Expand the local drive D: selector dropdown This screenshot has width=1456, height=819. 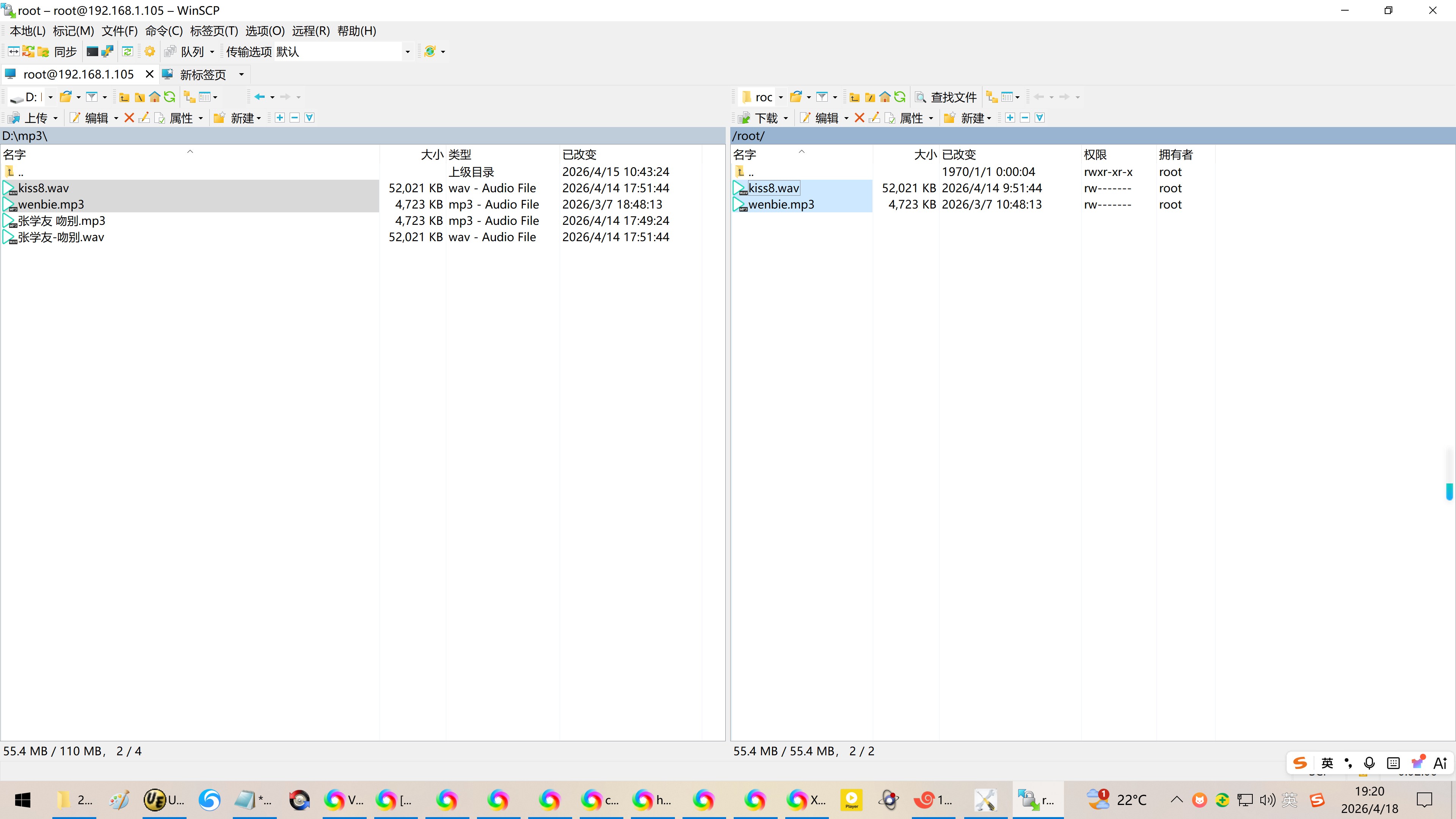[50, 97]
